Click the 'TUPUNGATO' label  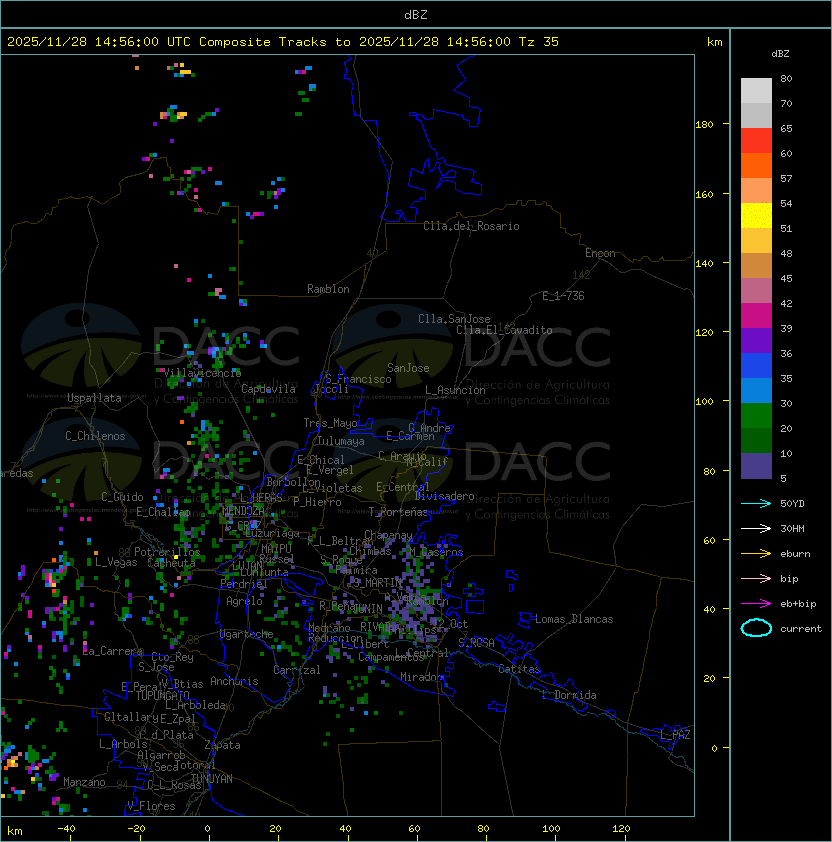(162, 695)
